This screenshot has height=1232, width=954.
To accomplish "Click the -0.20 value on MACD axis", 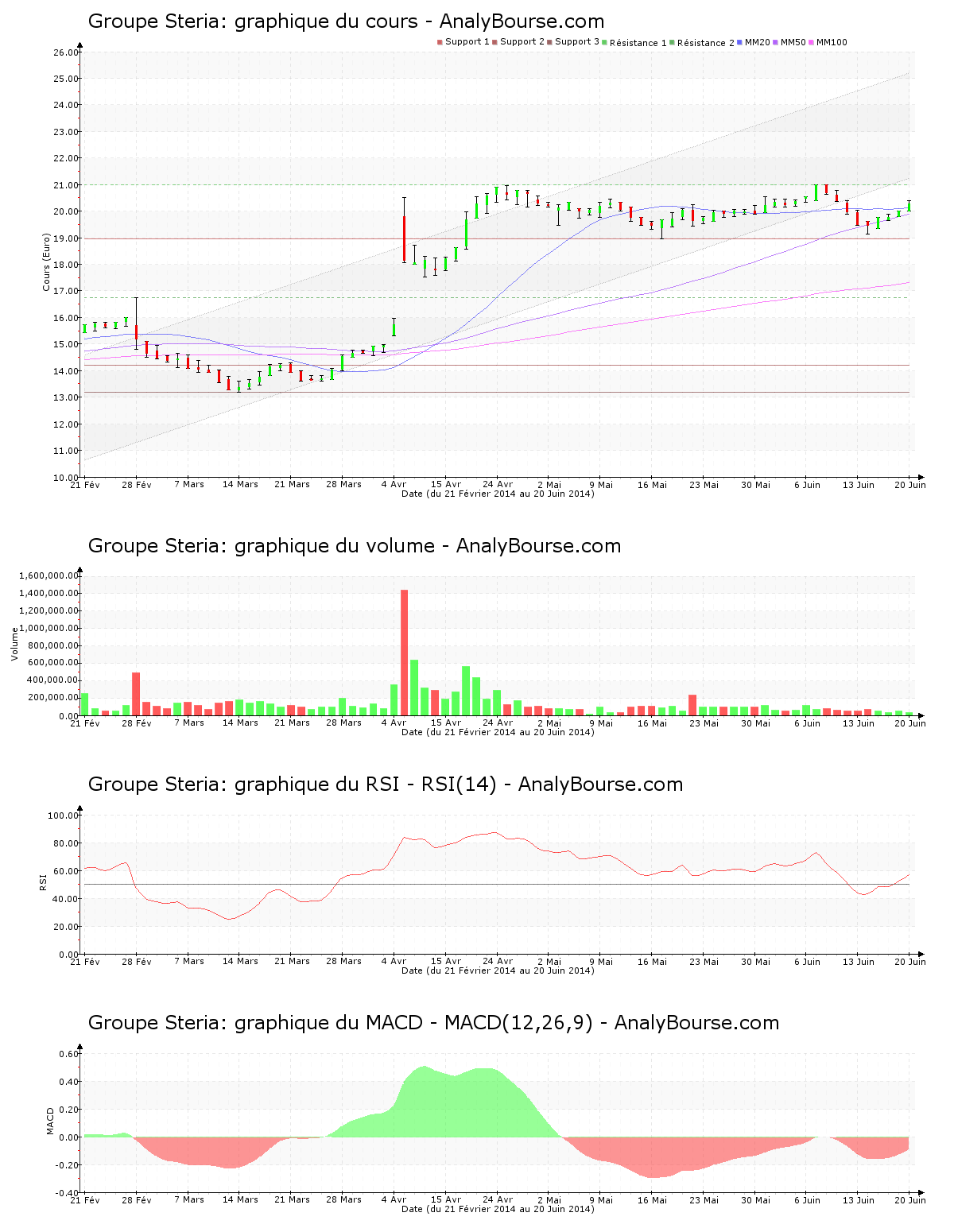I will point(67,1165).
